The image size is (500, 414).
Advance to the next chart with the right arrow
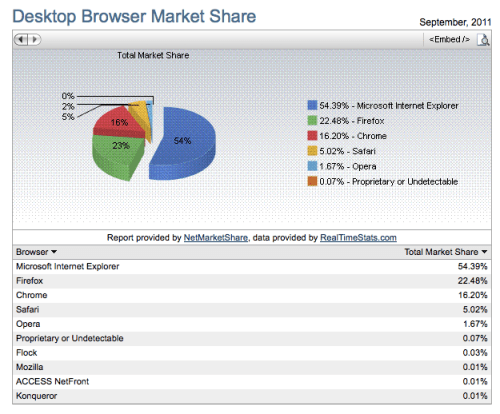(x=34, y=39)
